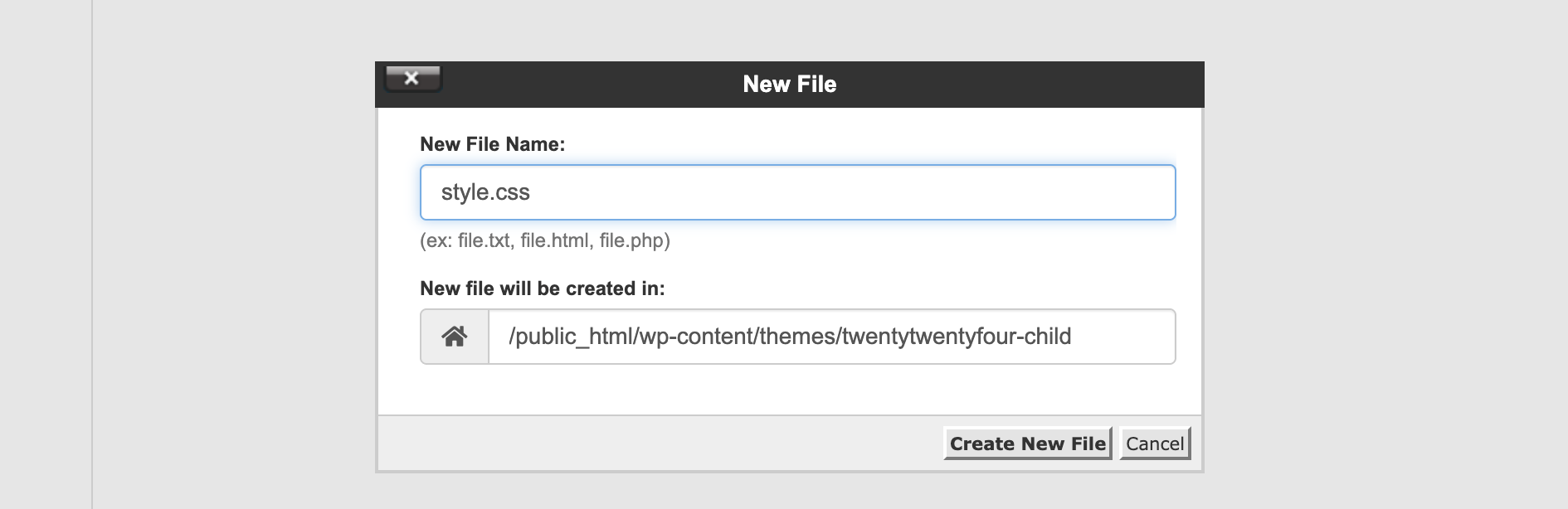Click the twentytwentyfour-child path field
The width and height of the screenshot is (1568, 509).
tap(830, 336)
